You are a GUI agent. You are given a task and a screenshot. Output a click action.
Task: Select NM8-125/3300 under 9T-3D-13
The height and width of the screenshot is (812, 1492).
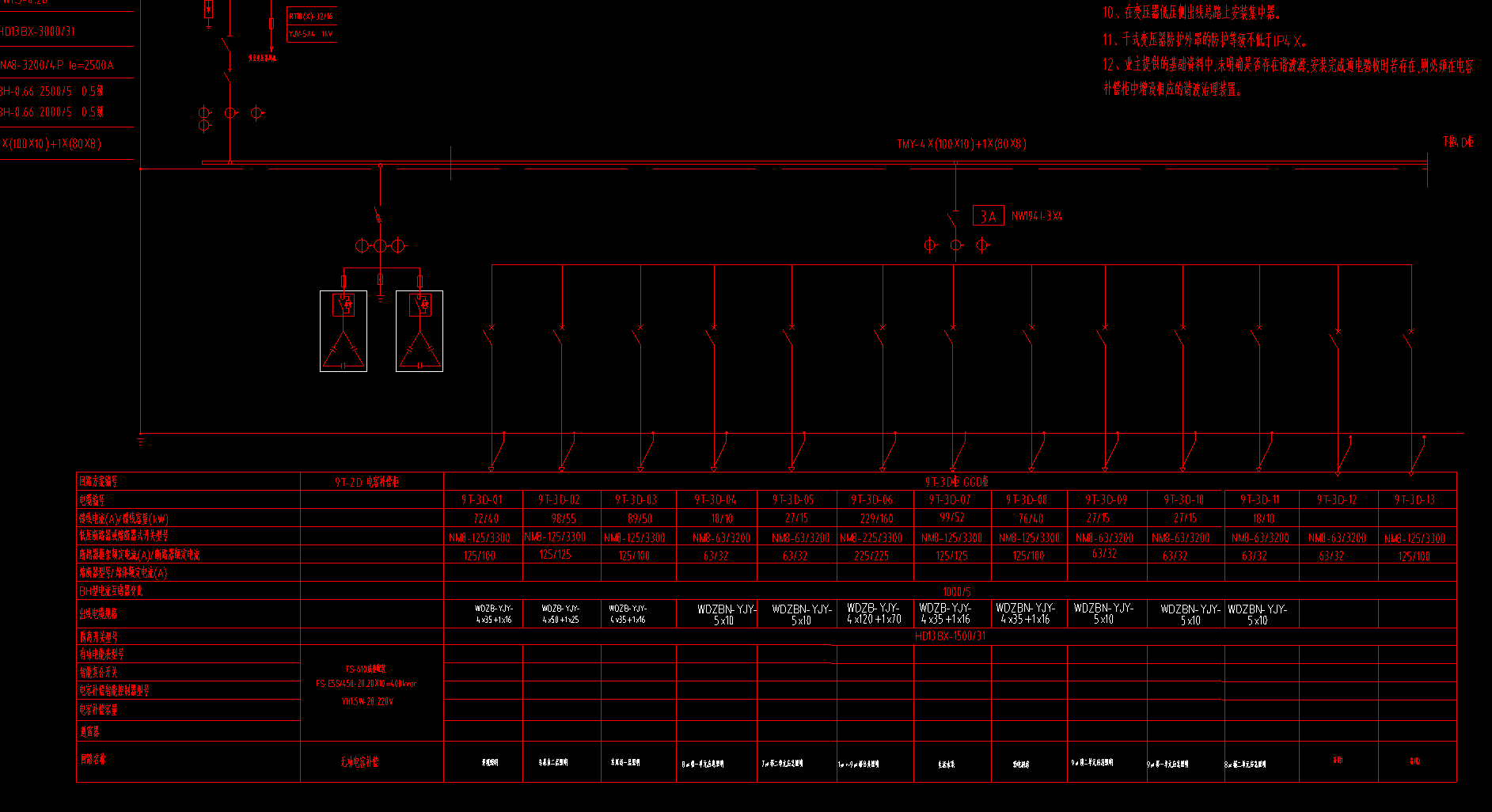point(1414,538)
